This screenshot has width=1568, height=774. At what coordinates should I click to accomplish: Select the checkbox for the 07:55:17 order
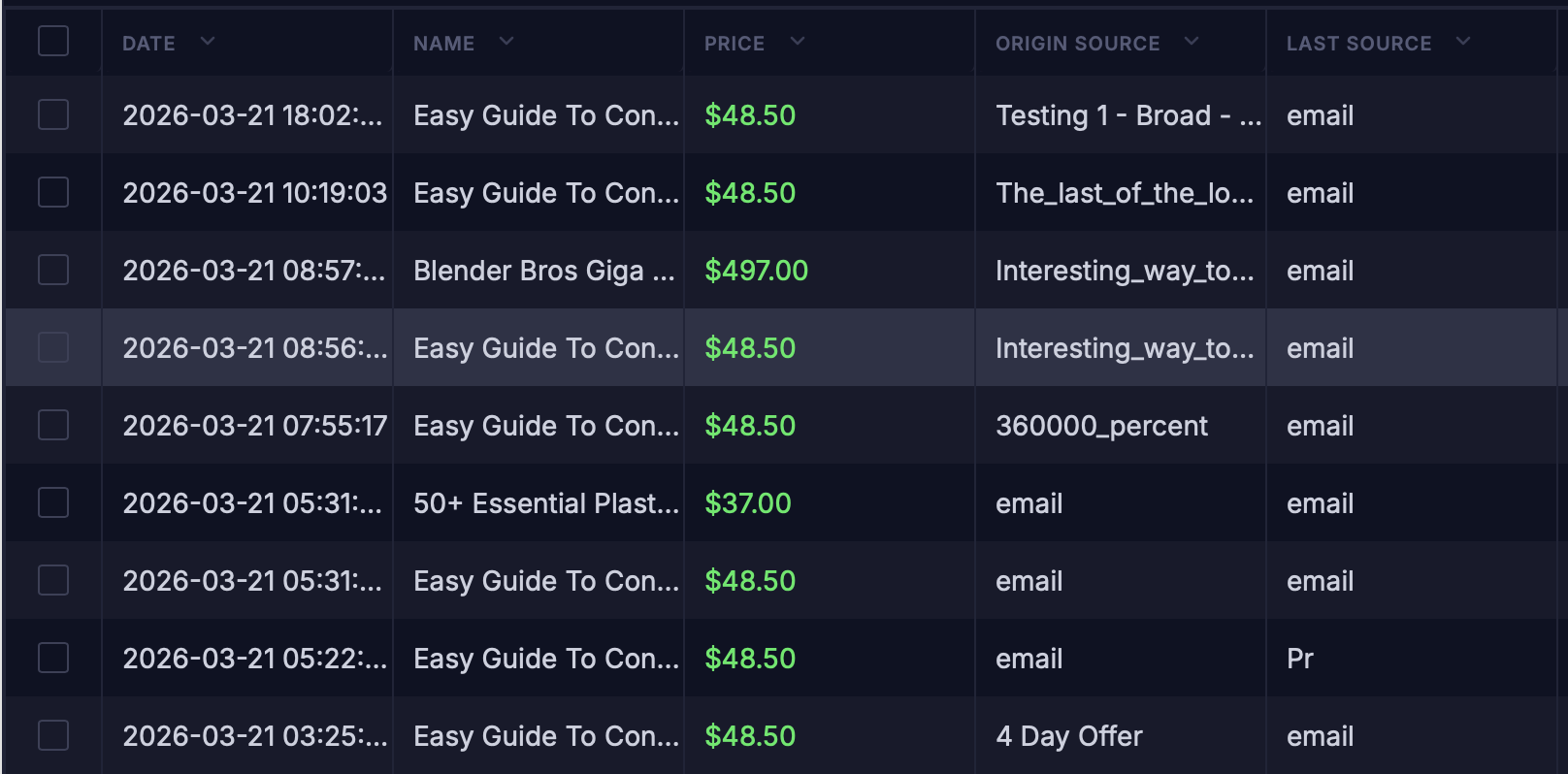tap(53, 425)
